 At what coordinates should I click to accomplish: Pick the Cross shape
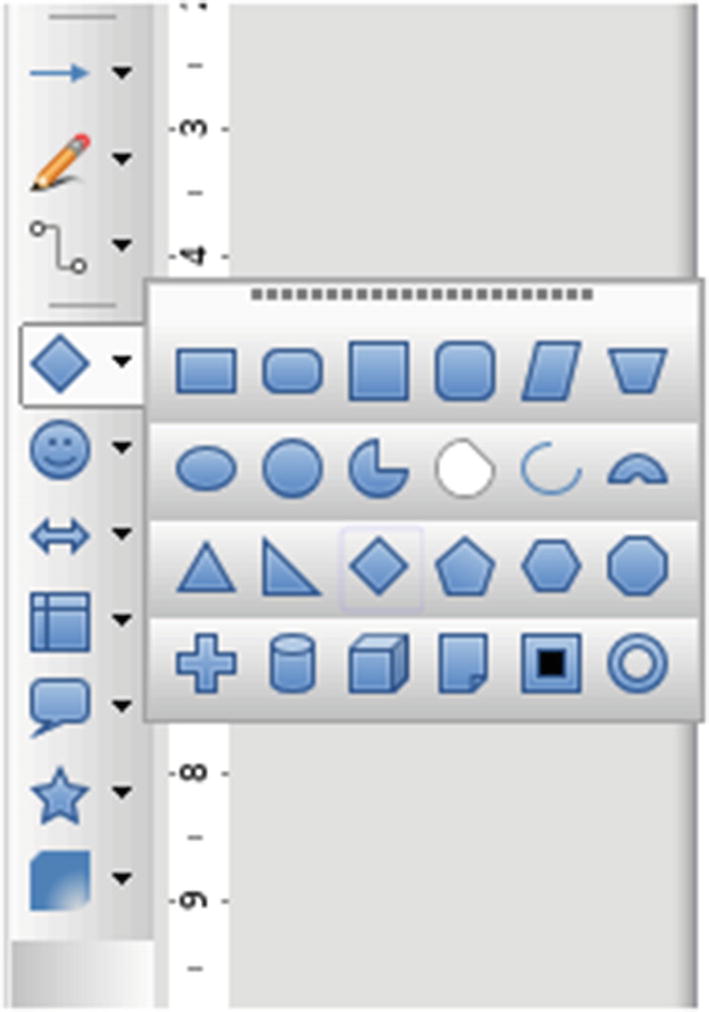tap(206, 663)
